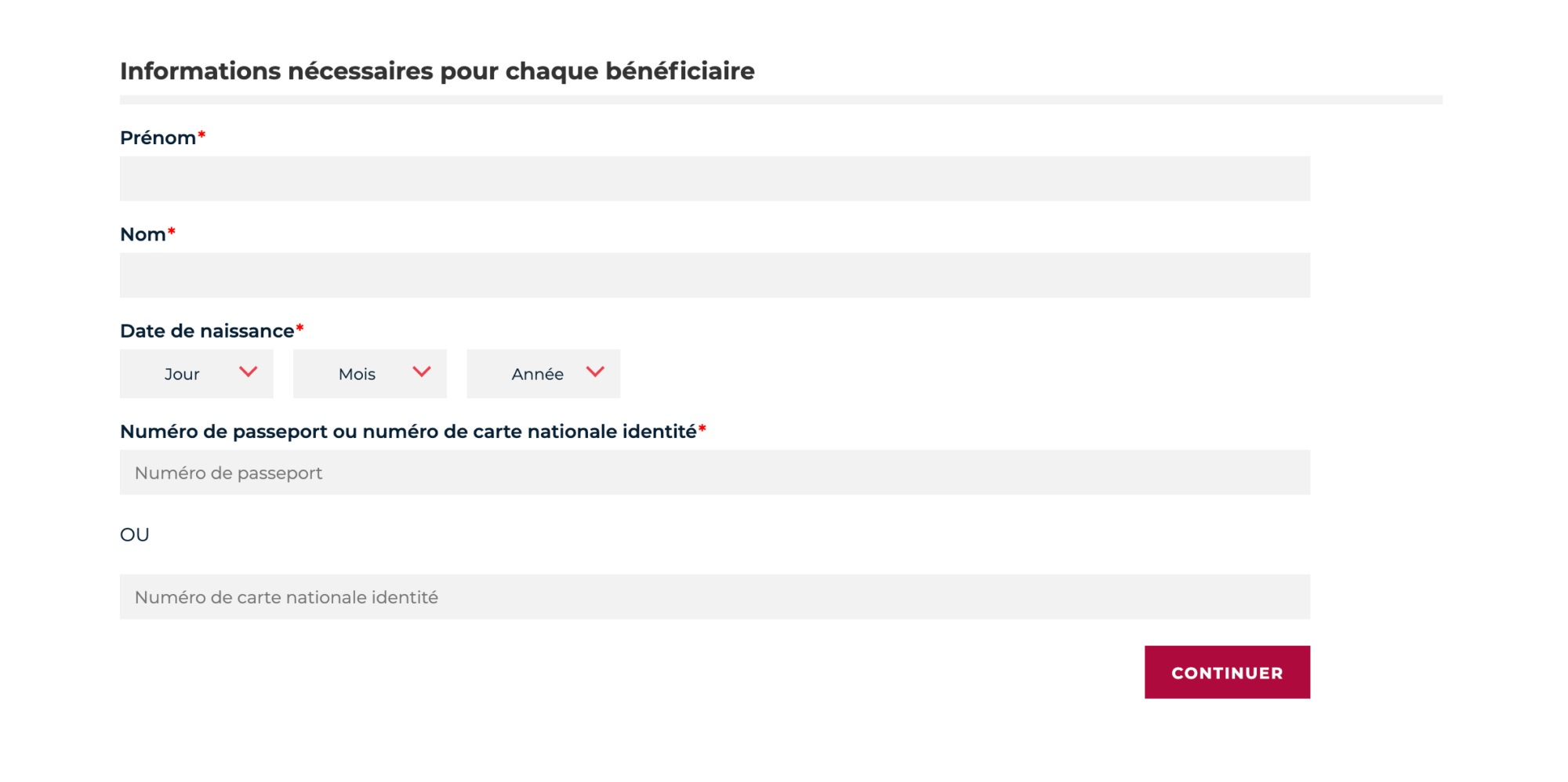Click the Nom field label
The width and height of the screenshot is (1568, 782).
point(143,234)
